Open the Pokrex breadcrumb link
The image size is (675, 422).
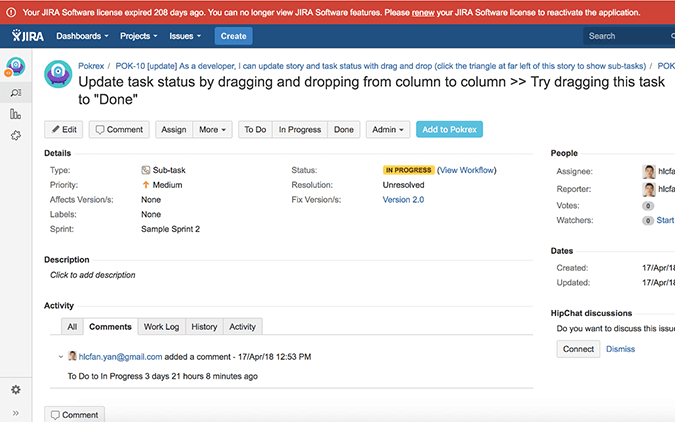point(91,66)
